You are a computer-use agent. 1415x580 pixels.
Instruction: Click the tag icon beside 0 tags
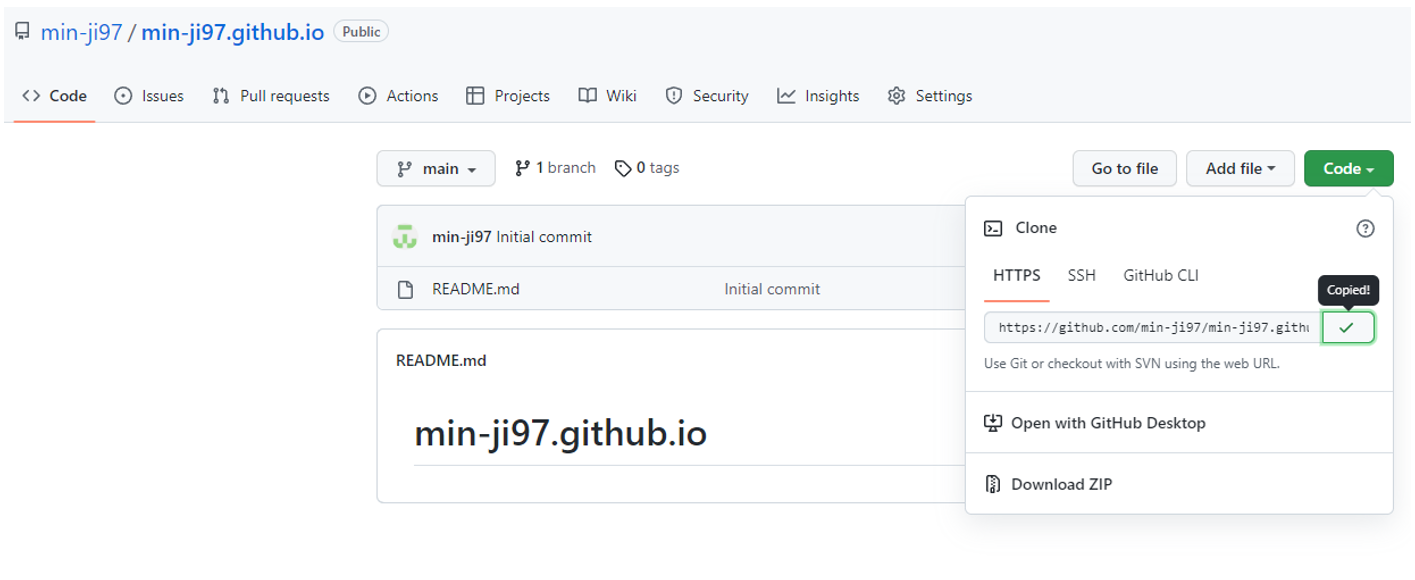point(623,168)
